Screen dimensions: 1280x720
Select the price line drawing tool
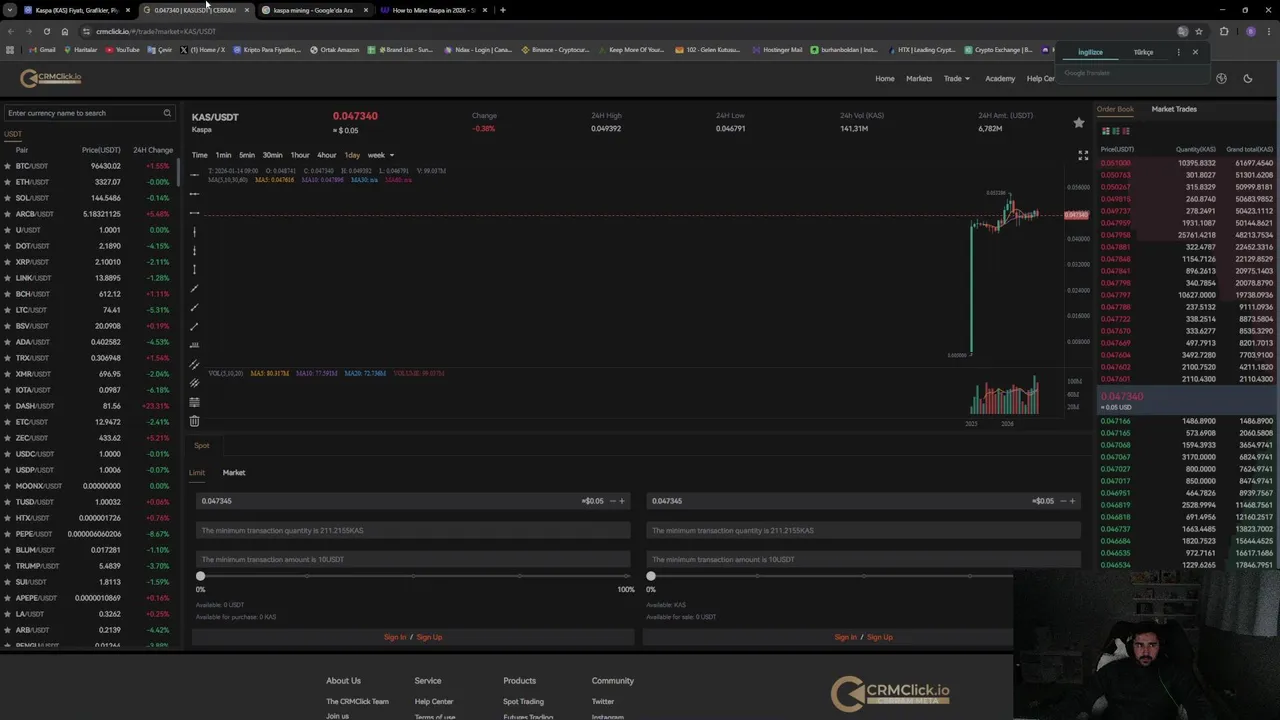[x=194, y=345]
